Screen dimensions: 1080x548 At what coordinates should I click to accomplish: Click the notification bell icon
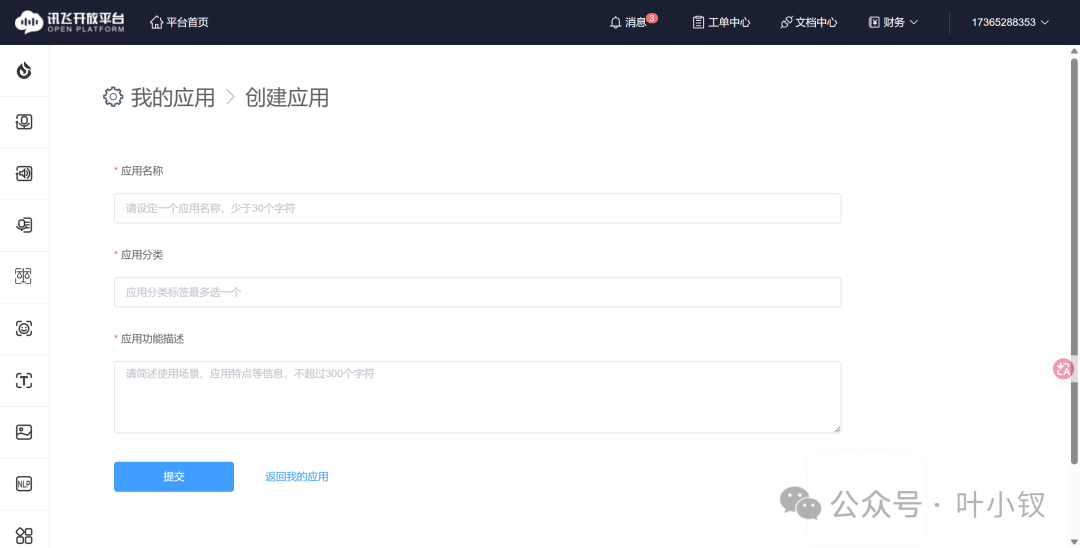(616, 22)
